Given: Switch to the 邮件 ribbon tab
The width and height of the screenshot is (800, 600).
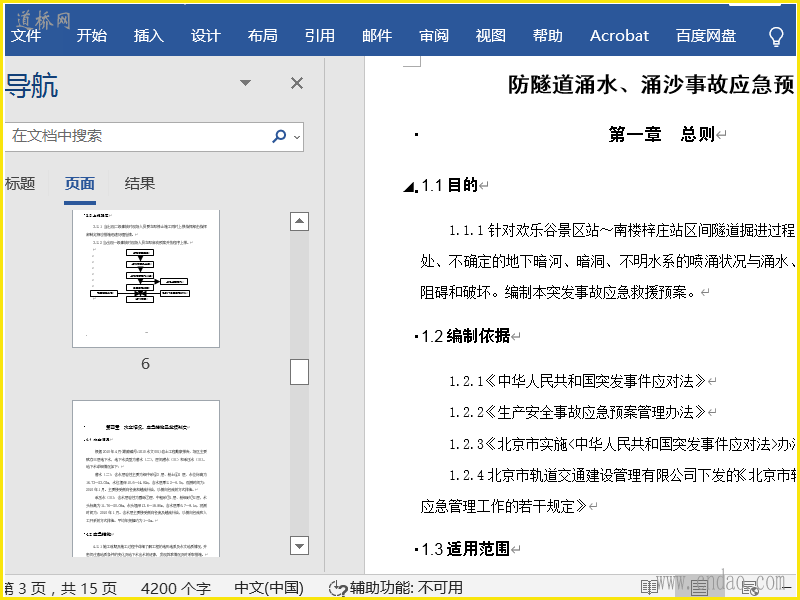Looking at the screenshot, I should (377, 35).
